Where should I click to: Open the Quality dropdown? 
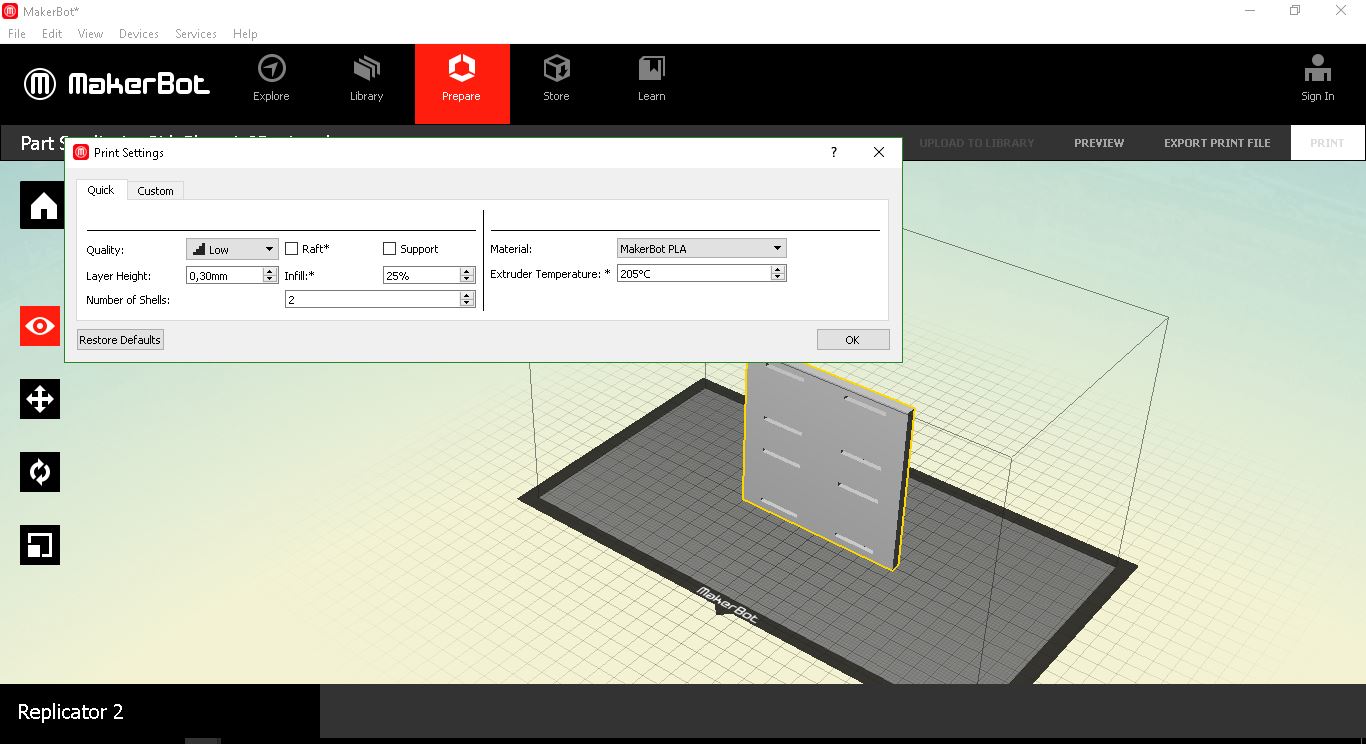click(232, 249)
